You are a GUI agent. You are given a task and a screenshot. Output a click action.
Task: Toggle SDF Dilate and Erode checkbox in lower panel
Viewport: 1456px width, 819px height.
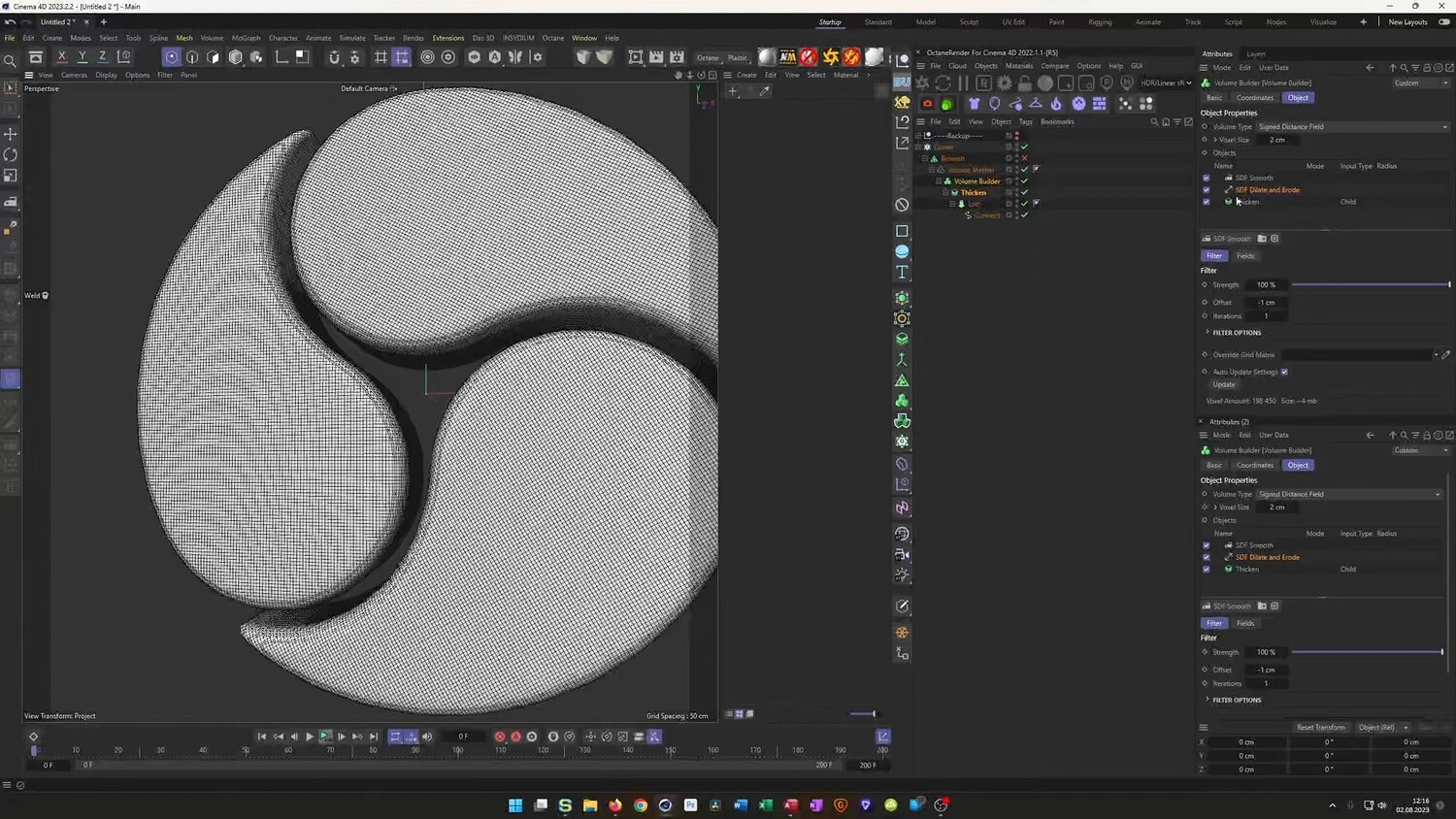tap(1207, 557)
